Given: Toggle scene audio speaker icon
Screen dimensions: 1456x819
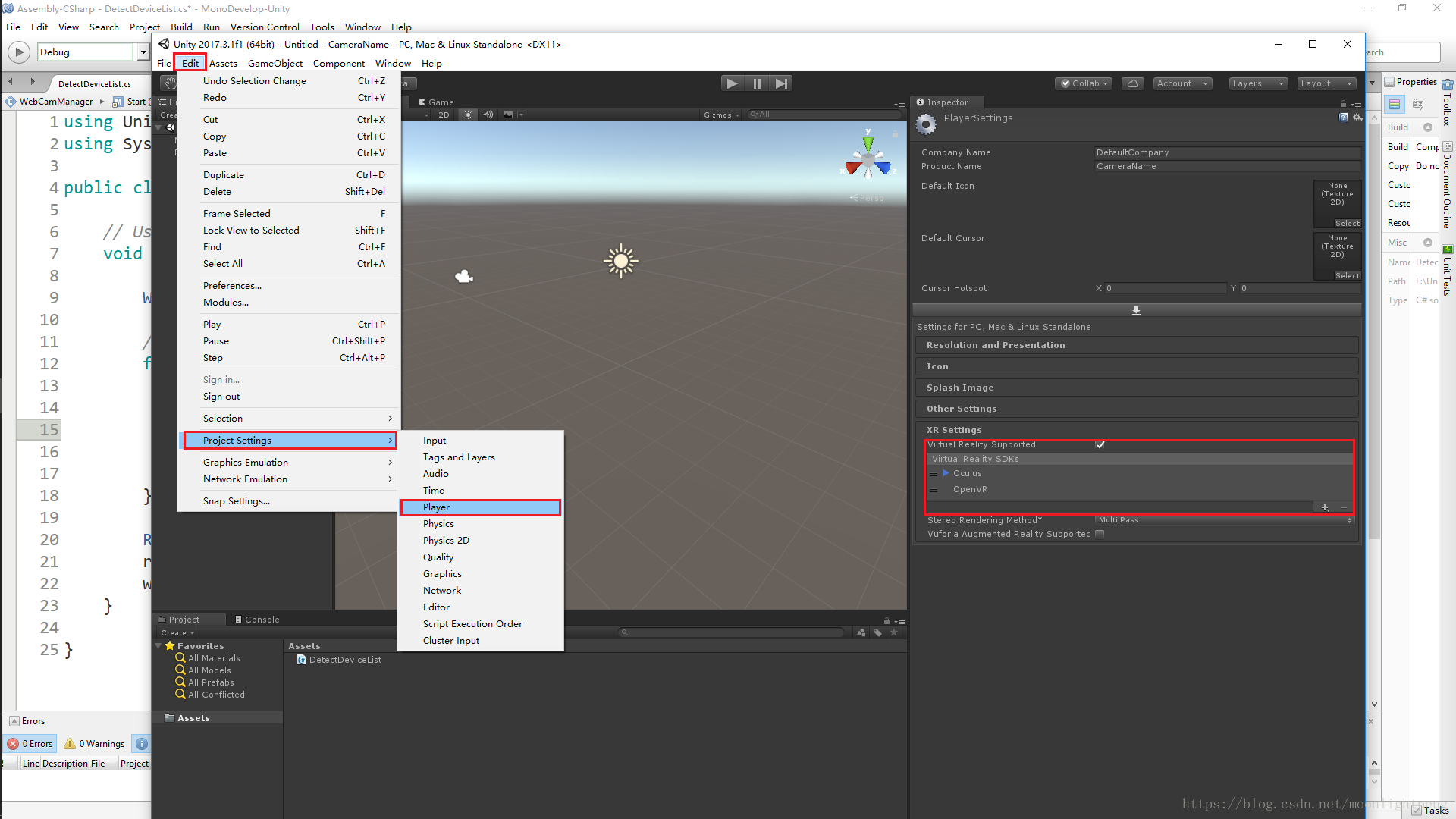Looking at the screenshot, I should click(488, 115).
